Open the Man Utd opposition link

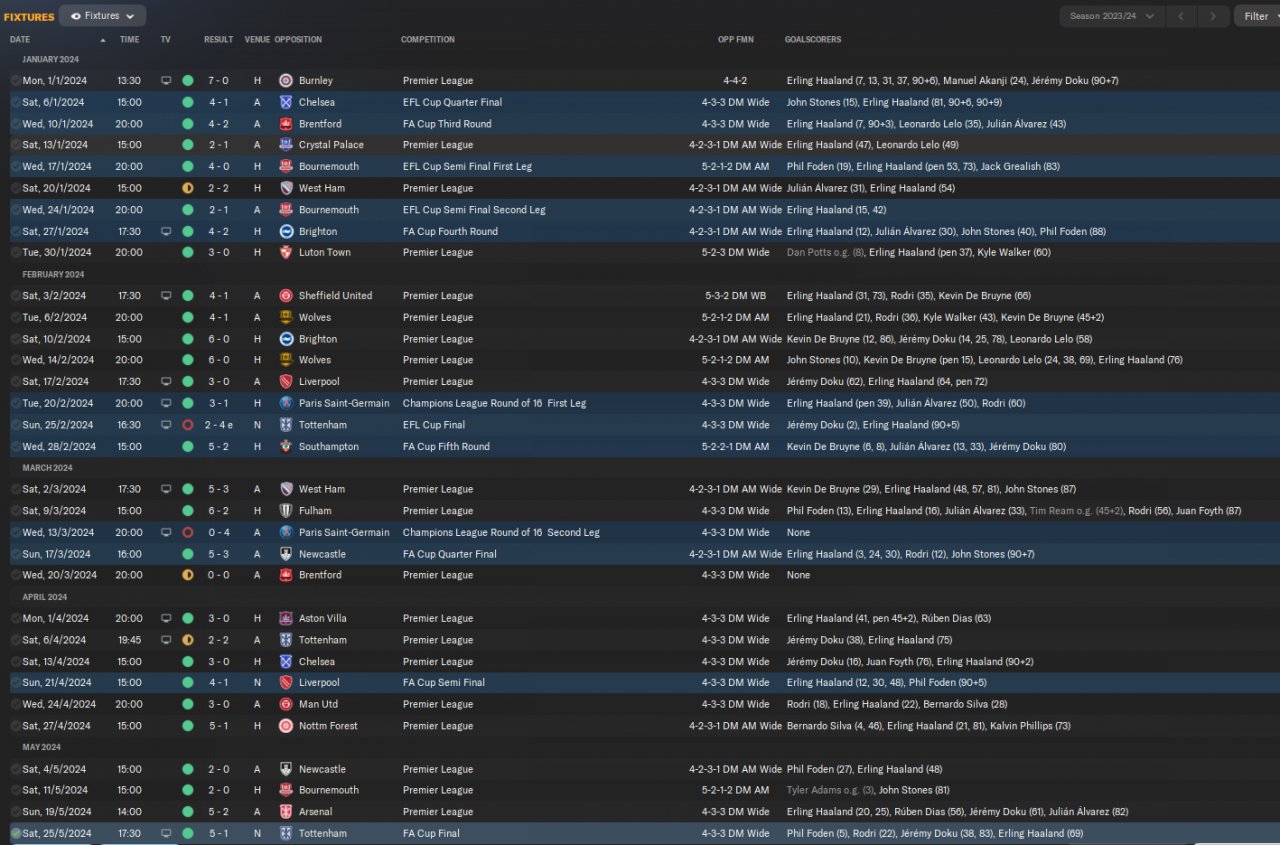point(318,705)
